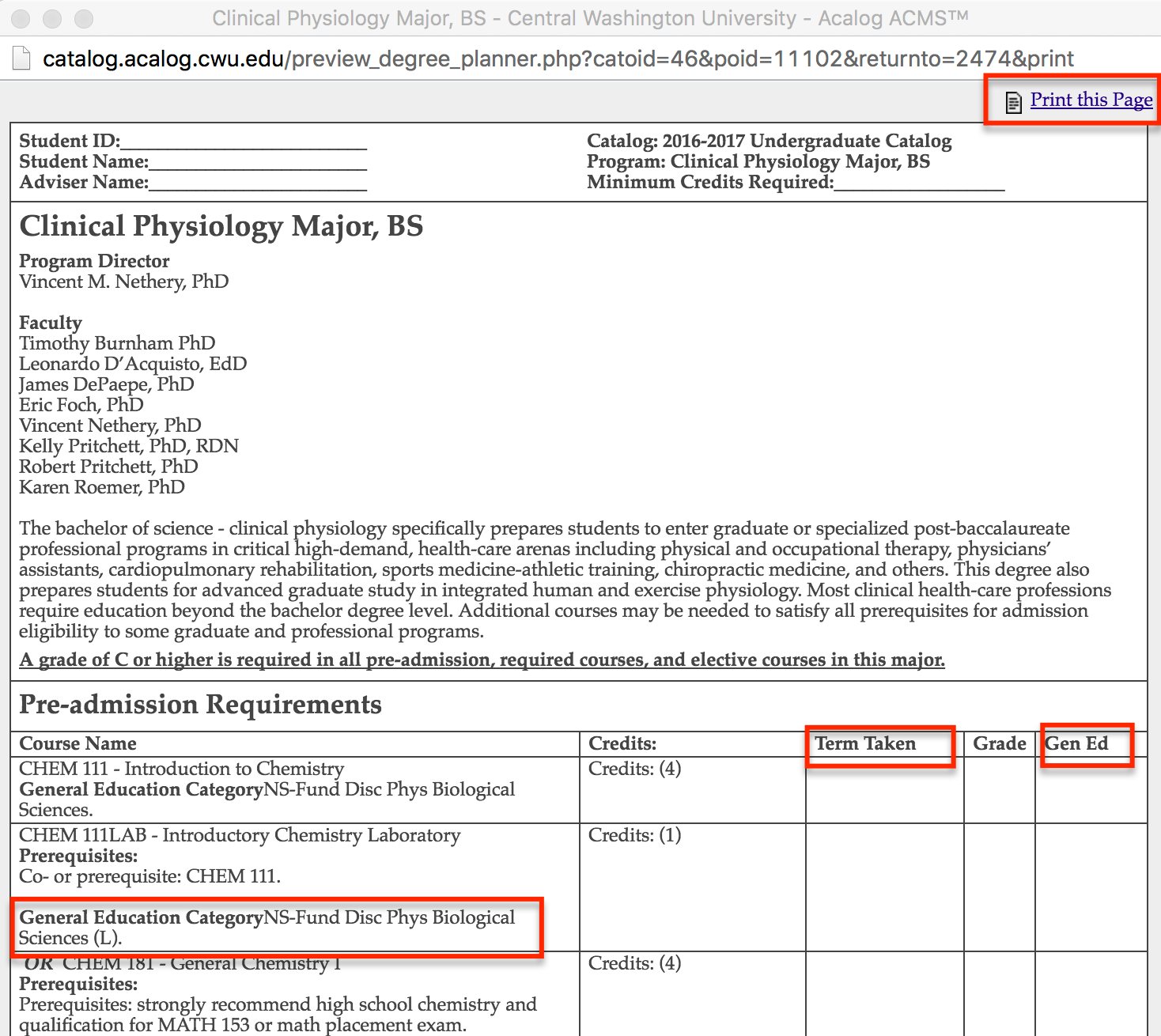Click faculty name James DePaepe, PhD

(107, 384)
